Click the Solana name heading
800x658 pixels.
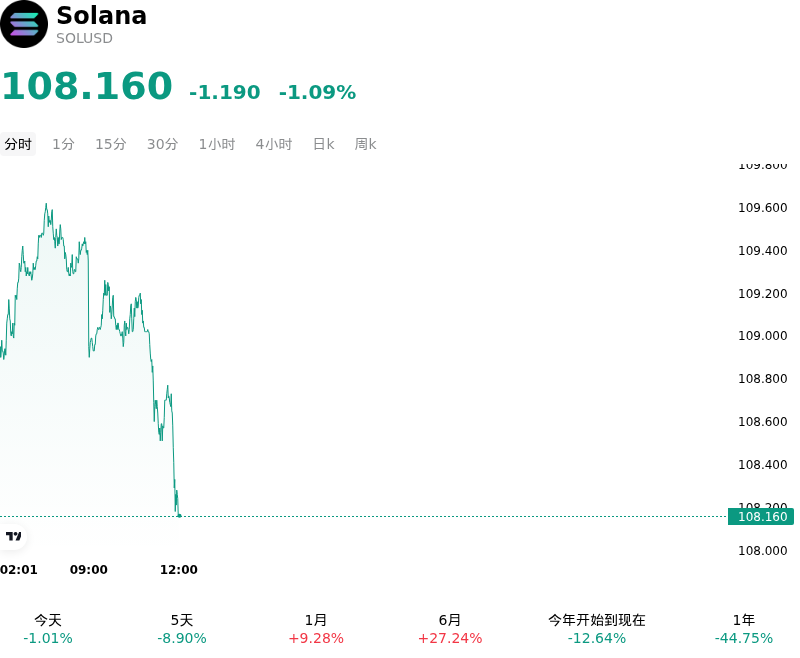(x=102, y=15)
